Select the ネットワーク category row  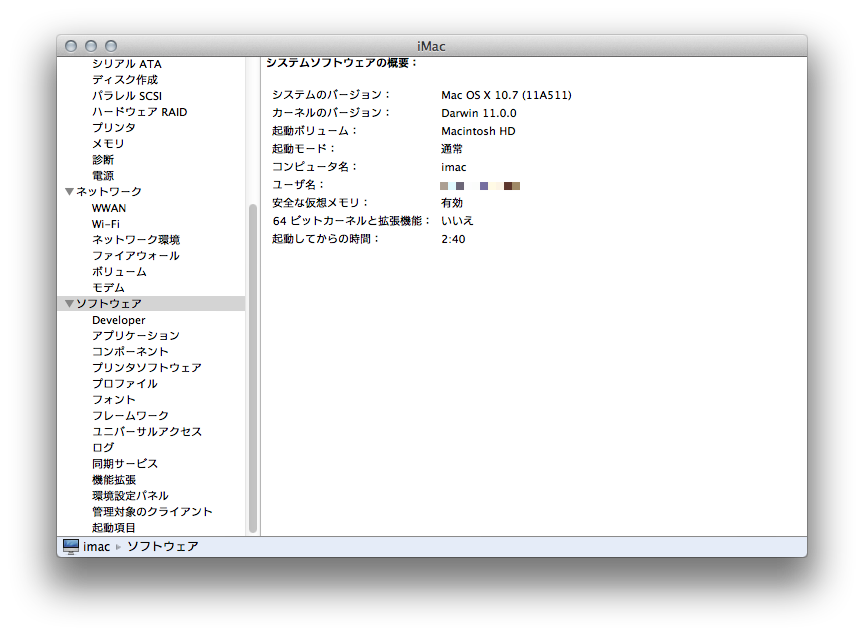(151, 192)
